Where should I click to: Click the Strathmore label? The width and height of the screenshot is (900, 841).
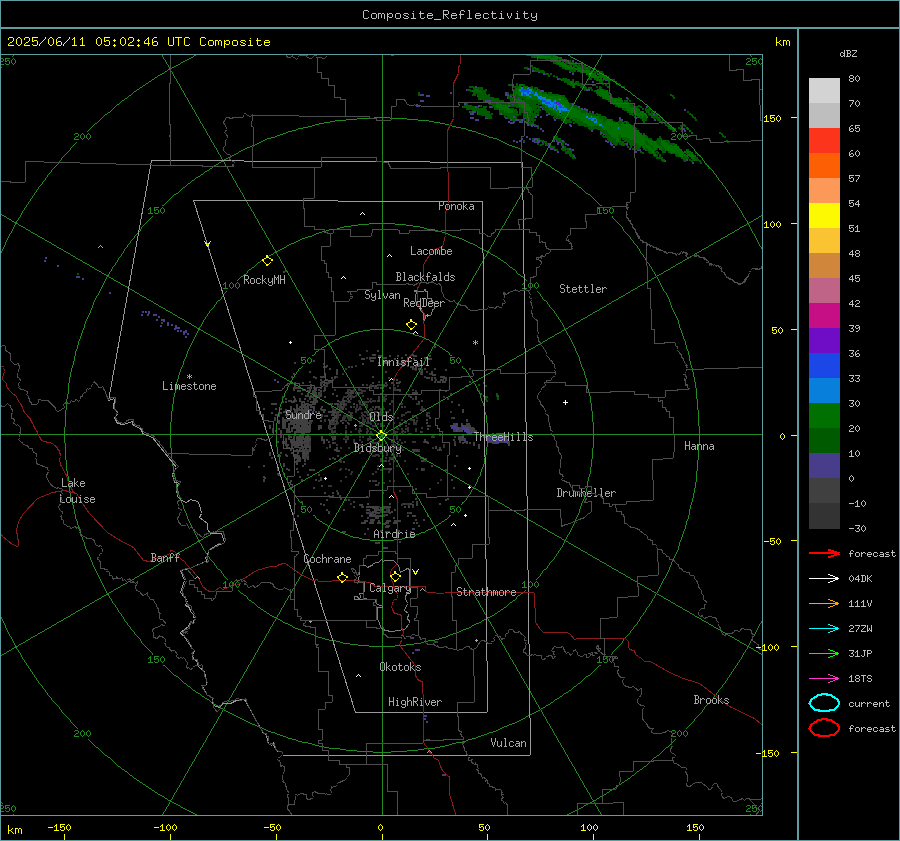(x=486, y=592)
